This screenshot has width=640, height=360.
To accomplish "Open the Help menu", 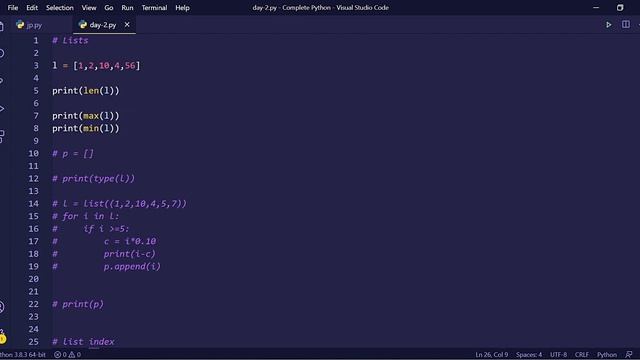I will point(182,8).
